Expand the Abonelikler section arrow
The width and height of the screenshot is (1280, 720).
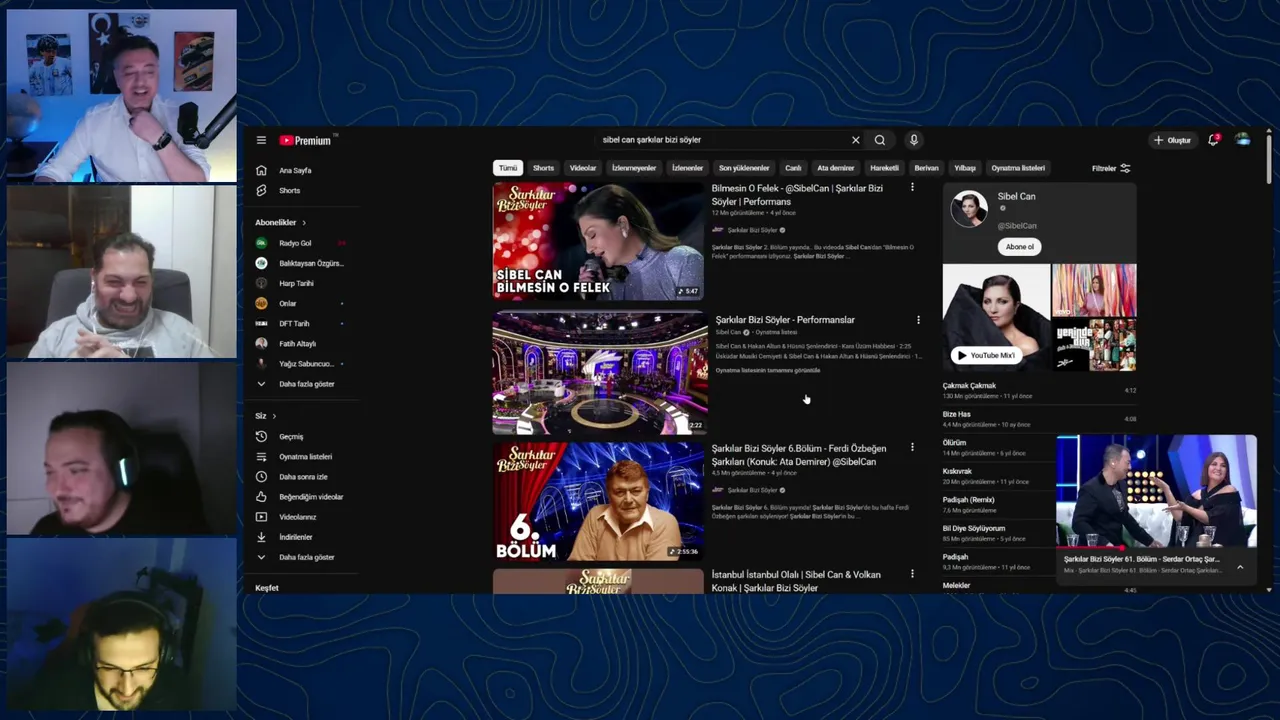(x=304, y=222)
